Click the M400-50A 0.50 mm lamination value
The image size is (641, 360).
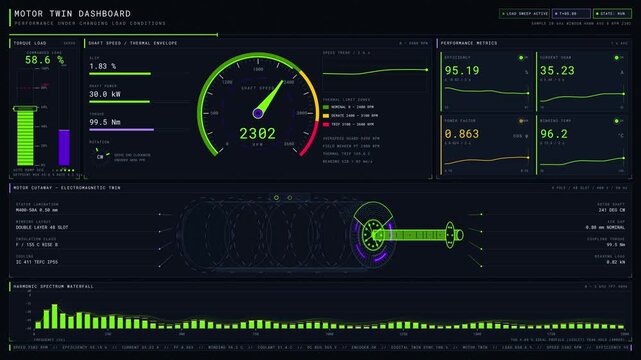pos(37,210)
